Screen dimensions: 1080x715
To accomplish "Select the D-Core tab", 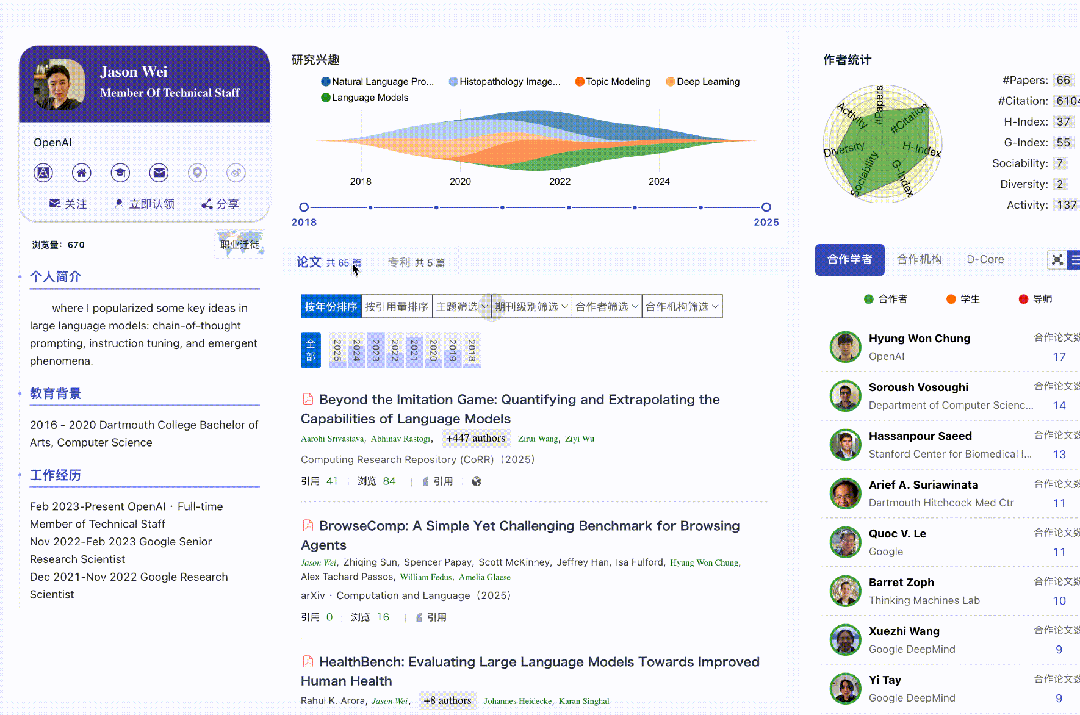I will 984,259.
